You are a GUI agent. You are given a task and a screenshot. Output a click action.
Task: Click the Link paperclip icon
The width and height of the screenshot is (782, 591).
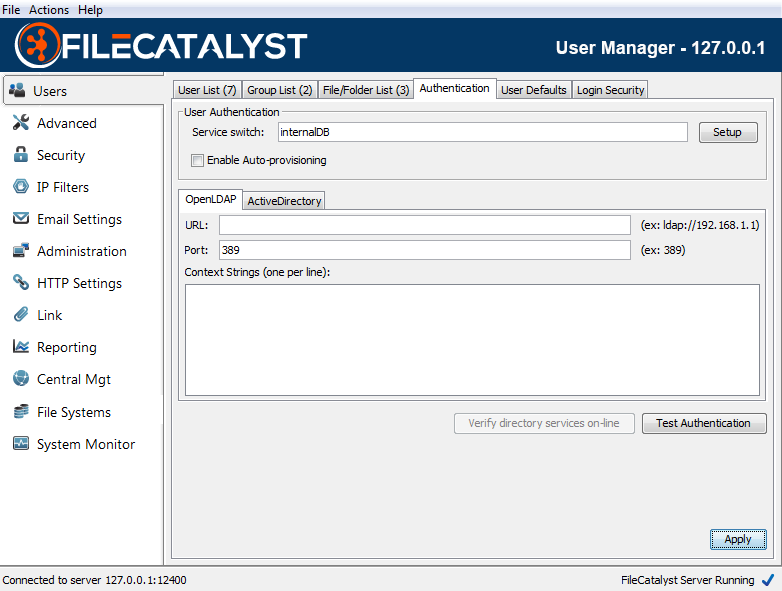click(x=21, y=315)
